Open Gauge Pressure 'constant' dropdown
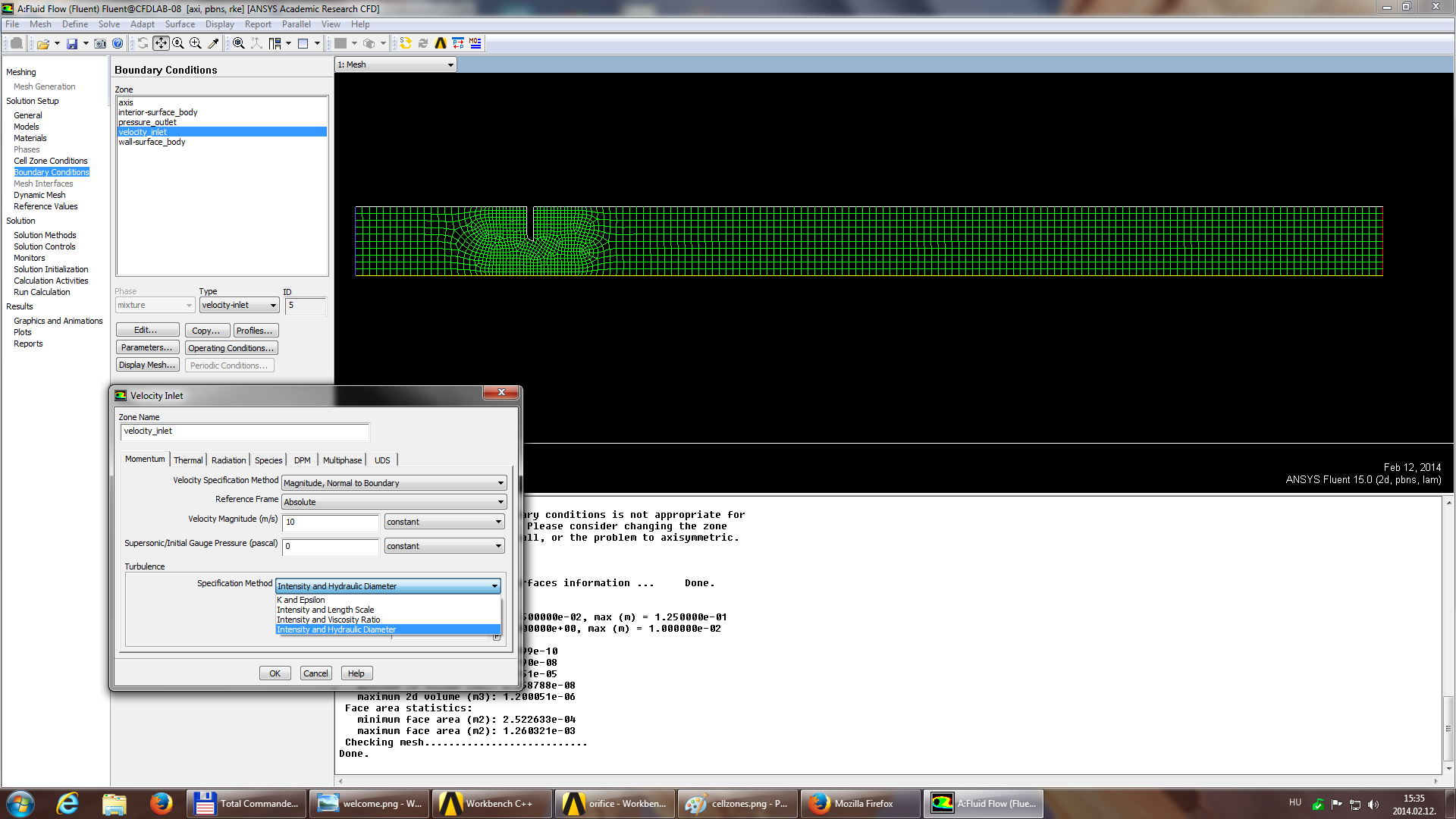1456x819 pixels. pos(444,546)
